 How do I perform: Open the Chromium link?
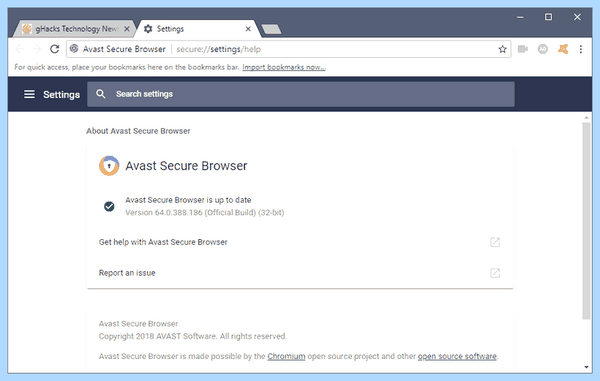tap(286, 356)
